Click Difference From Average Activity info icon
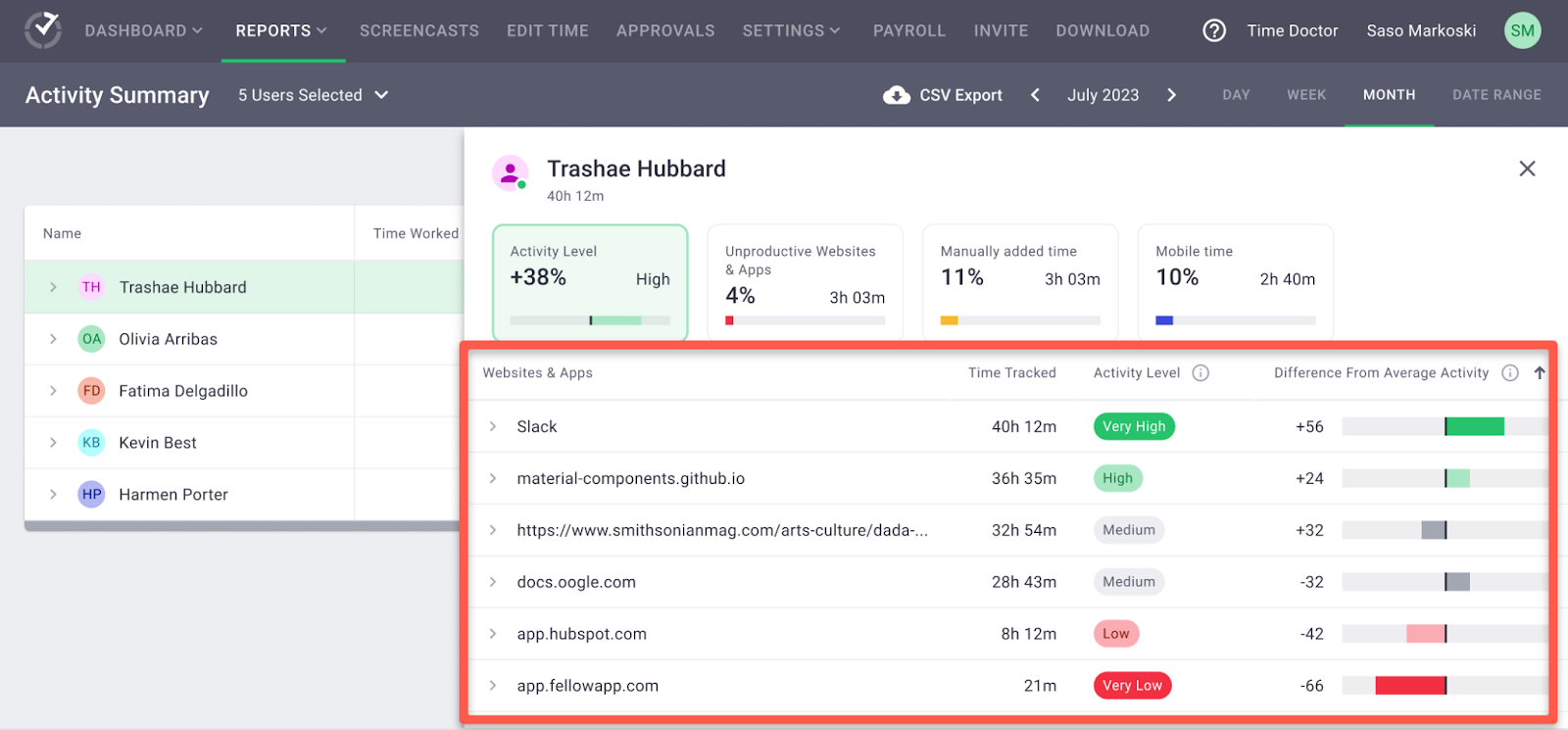 pyautogui.click(x=1510, y=373)
